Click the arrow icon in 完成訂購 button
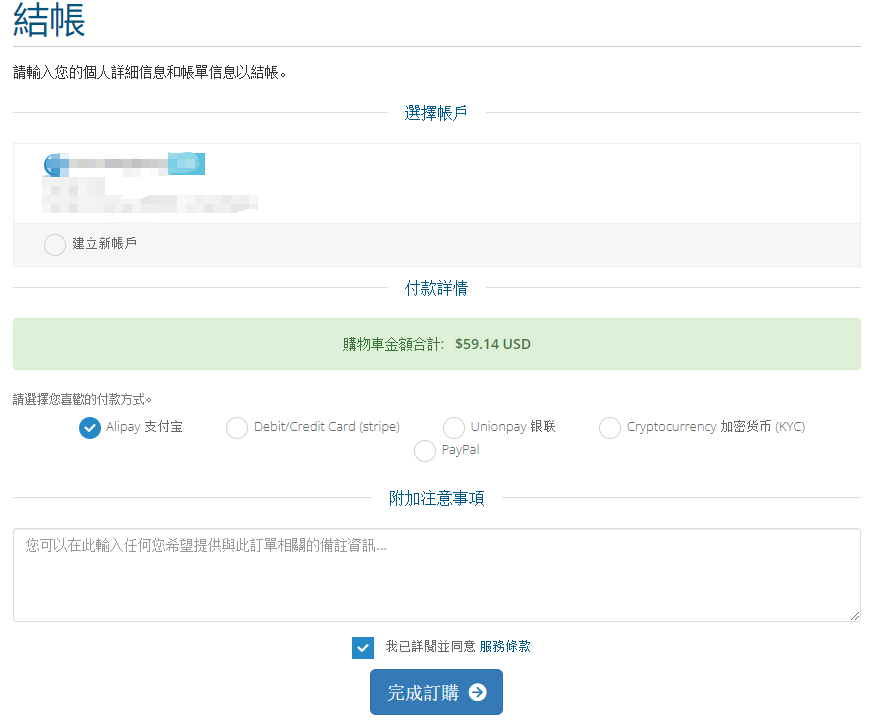Screen dimensions: 880x725 point(477,692)
